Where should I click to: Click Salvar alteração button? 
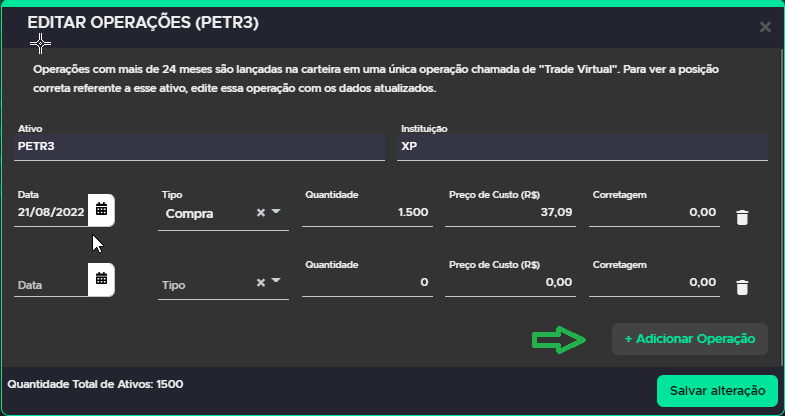[717, 390]
